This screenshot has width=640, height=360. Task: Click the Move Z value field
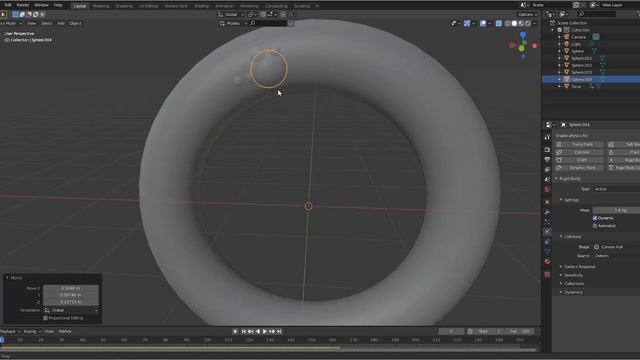71,302
